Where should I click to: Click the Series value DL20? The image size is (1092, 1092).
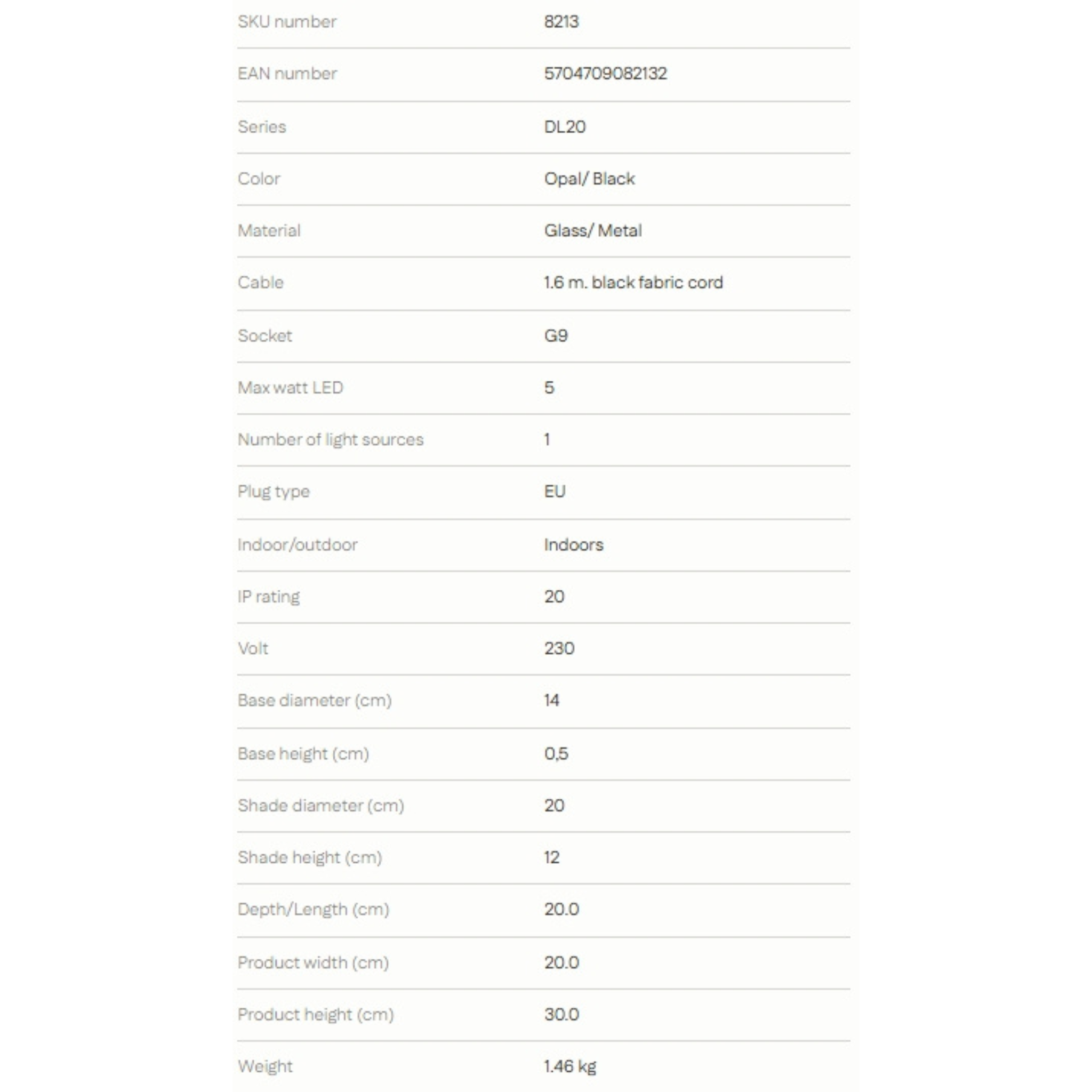pyautogui.click(x=565, y=126)
